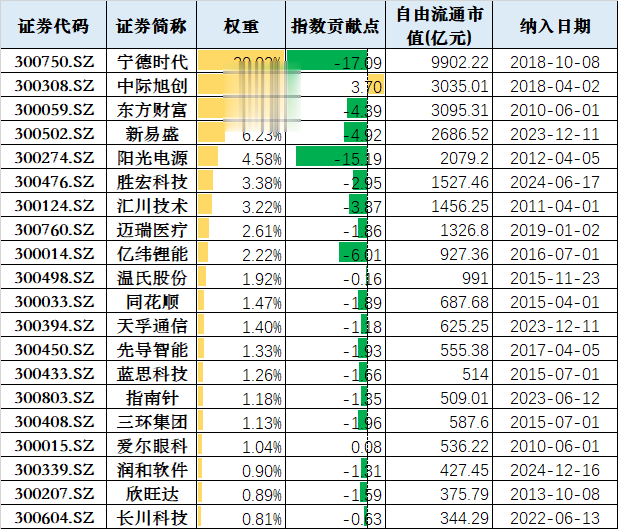The image size is (618, 529).
Task: Click the 新易盛 name cell
Action: [x=152, y=134]
